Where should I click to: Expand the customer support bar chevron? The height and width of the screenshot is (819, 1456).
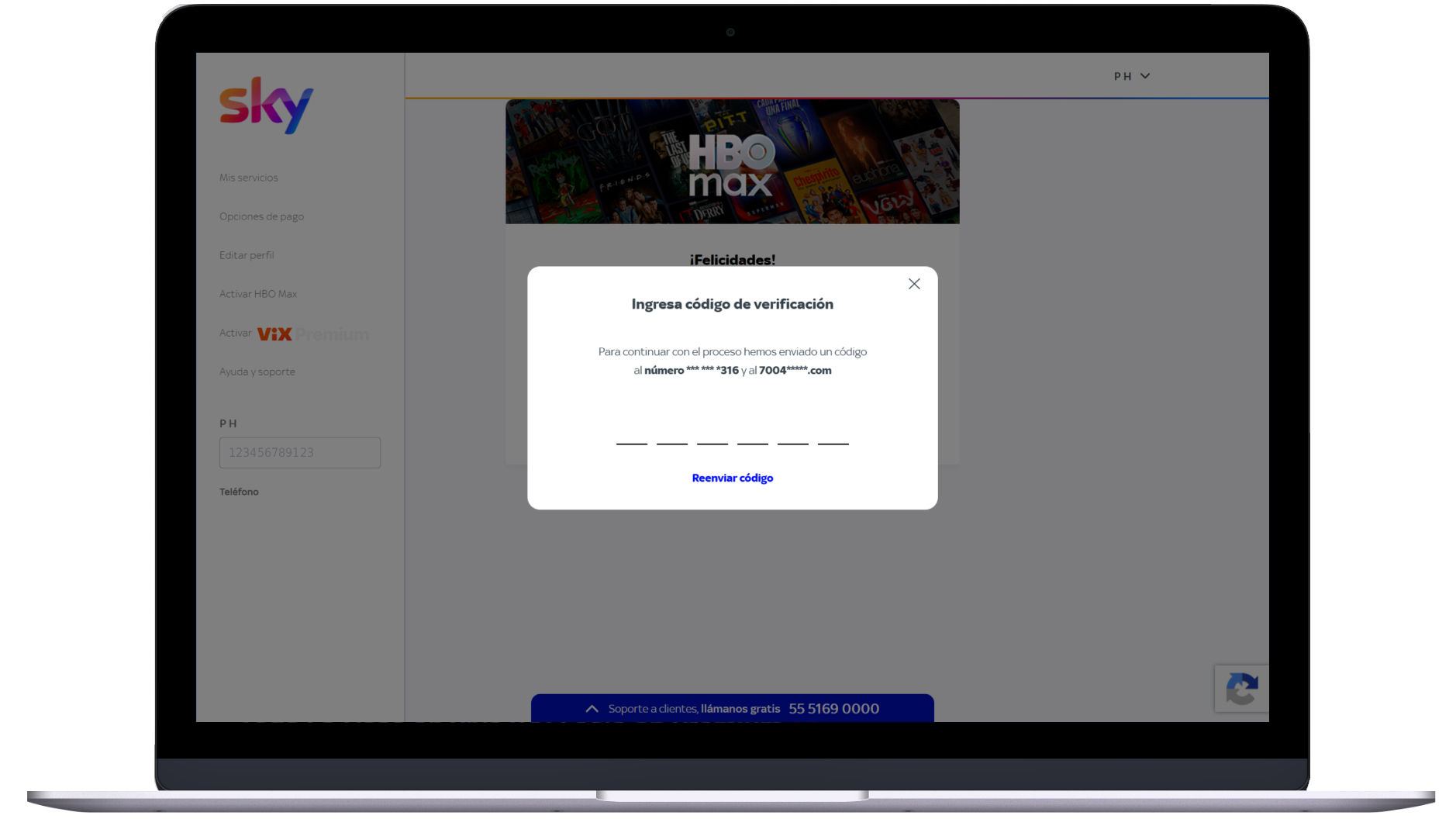[592, 709]
